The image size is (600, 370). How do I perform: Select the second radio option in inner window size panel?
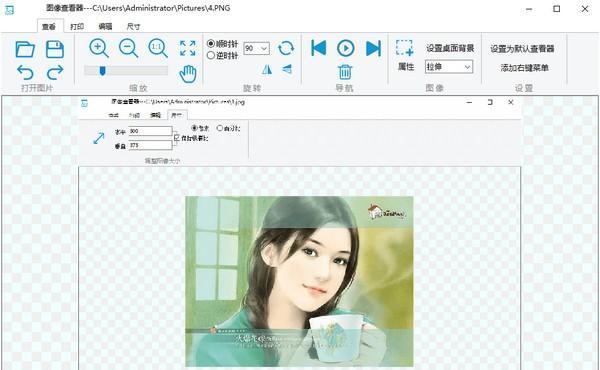coord(220,128)
